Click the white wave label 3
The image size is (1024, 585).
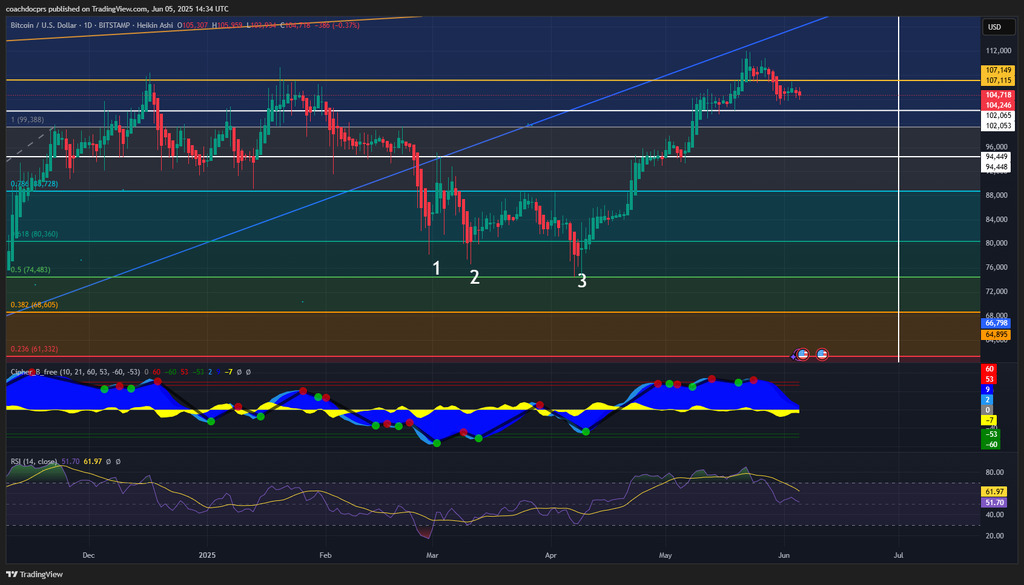pyautogui.click(x=582, y=281)
